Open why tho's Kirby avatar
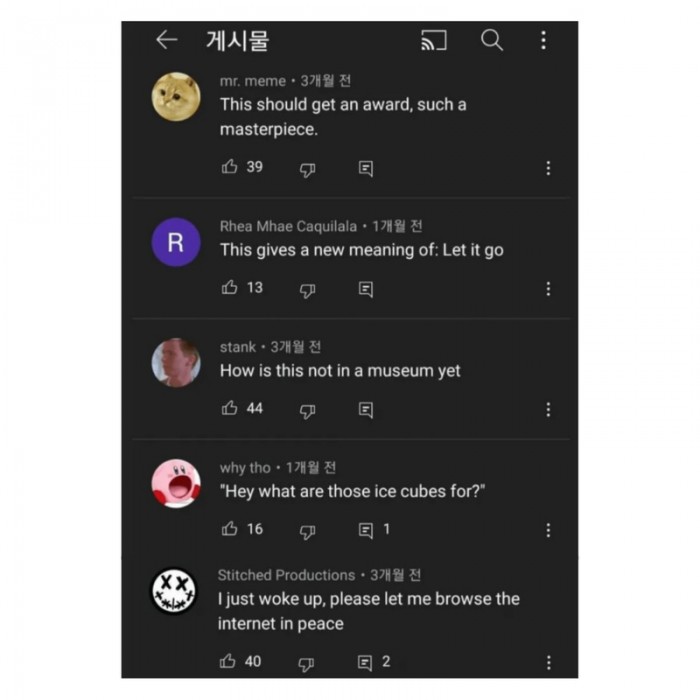The height and width of the screenshot is (700, 700). point(175,483)
